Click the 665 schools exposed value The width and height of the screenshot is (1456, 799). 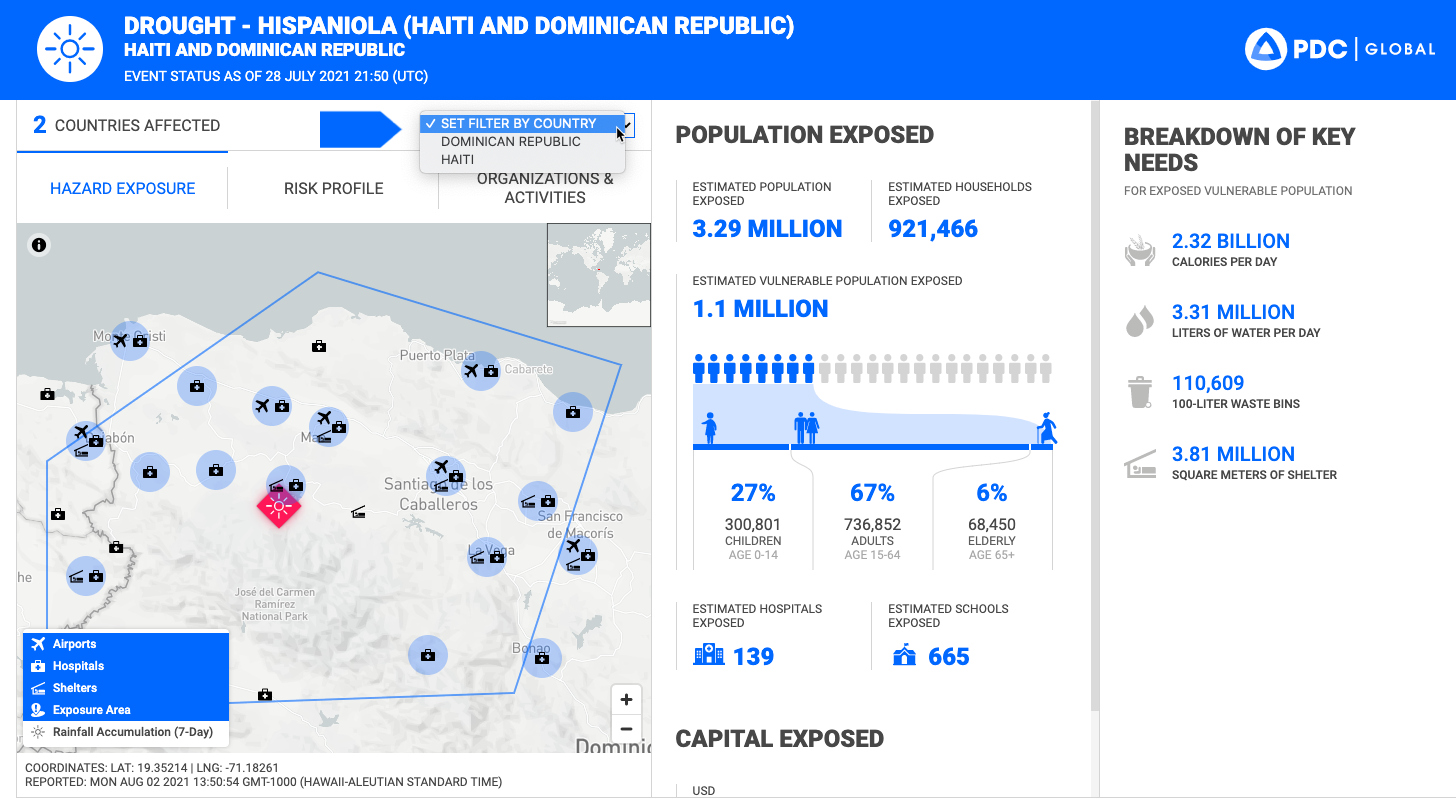click(x=949, y=657)
